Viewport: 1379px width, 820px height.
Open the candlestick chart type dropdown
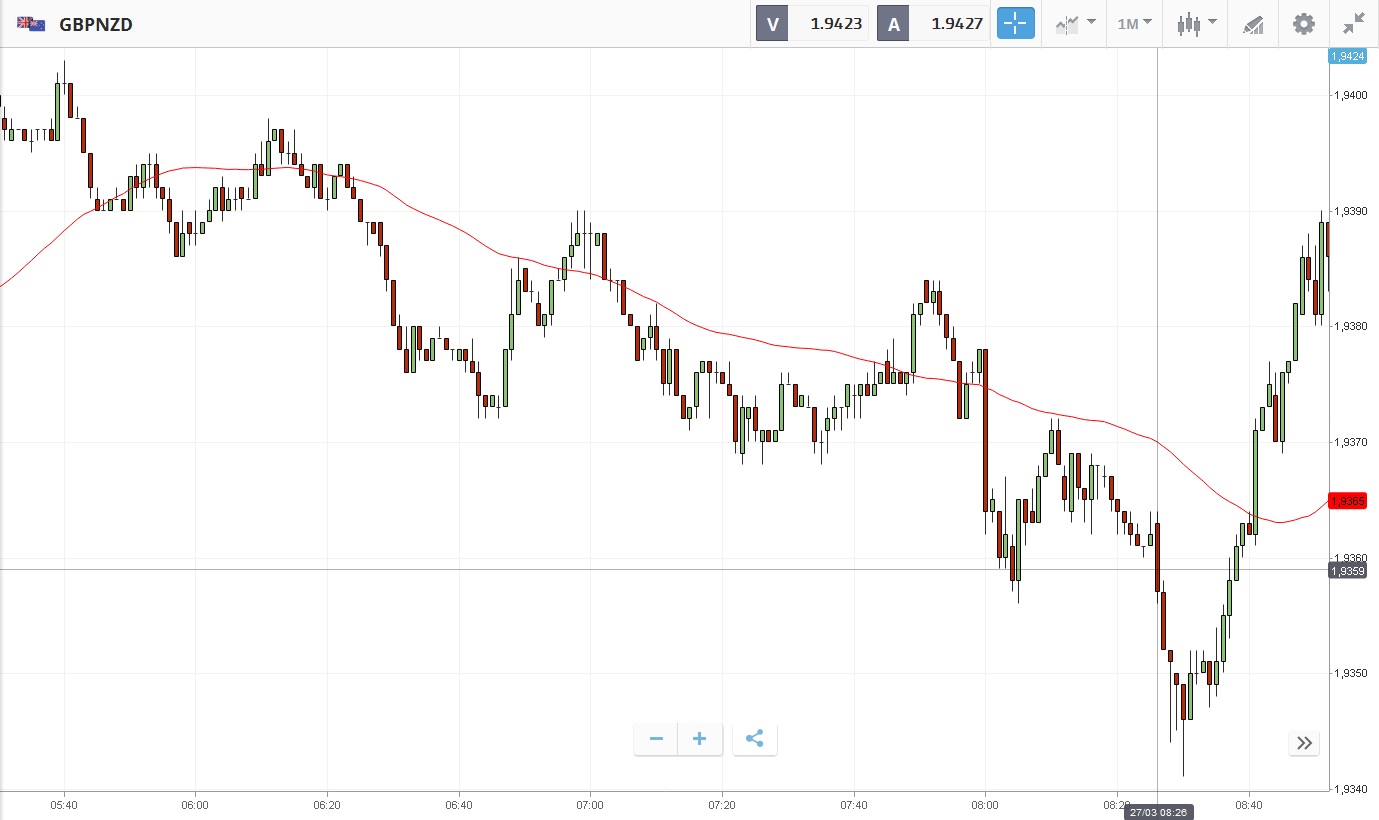1196,23
